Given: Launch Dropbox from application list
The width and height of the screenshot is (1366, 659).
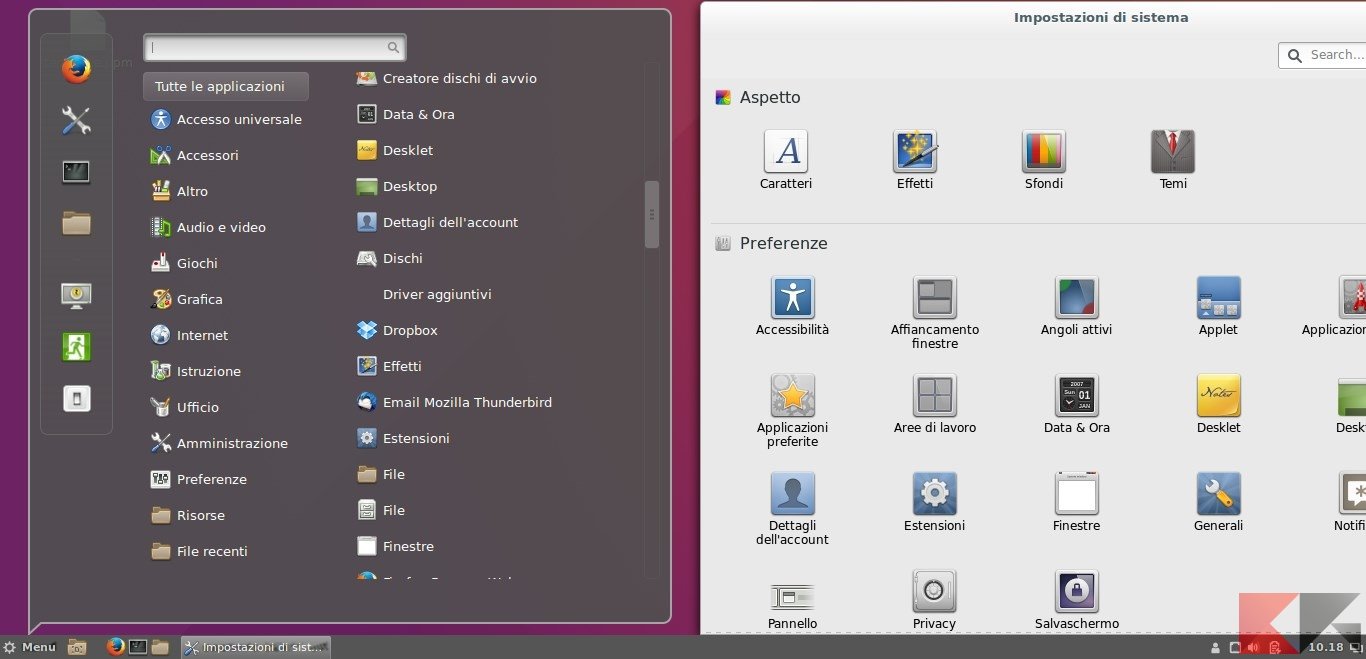Looking at the screenshot, I should tap(410, 330).
